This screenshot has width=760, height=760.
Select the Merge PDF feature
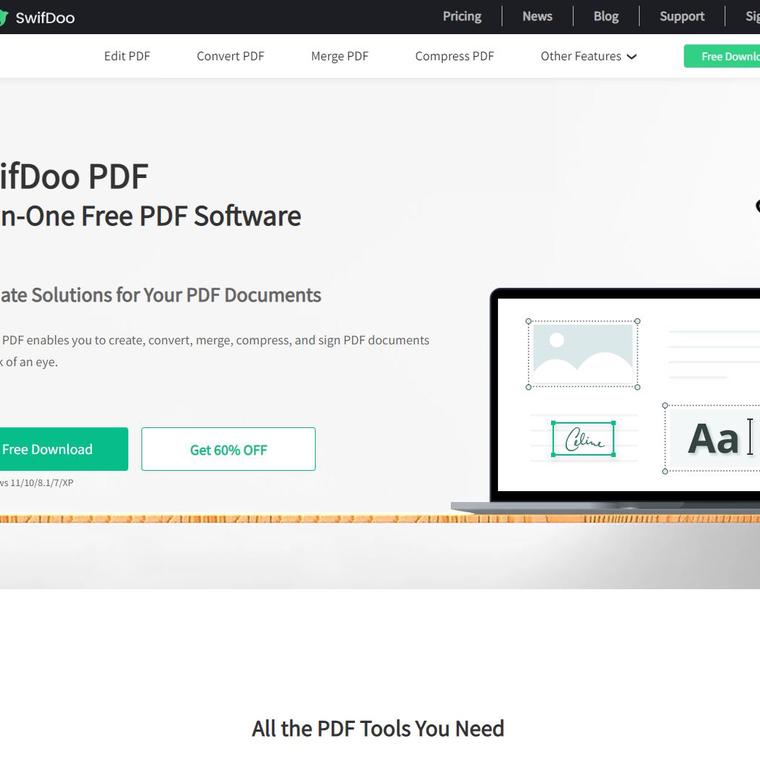[339, 56]
